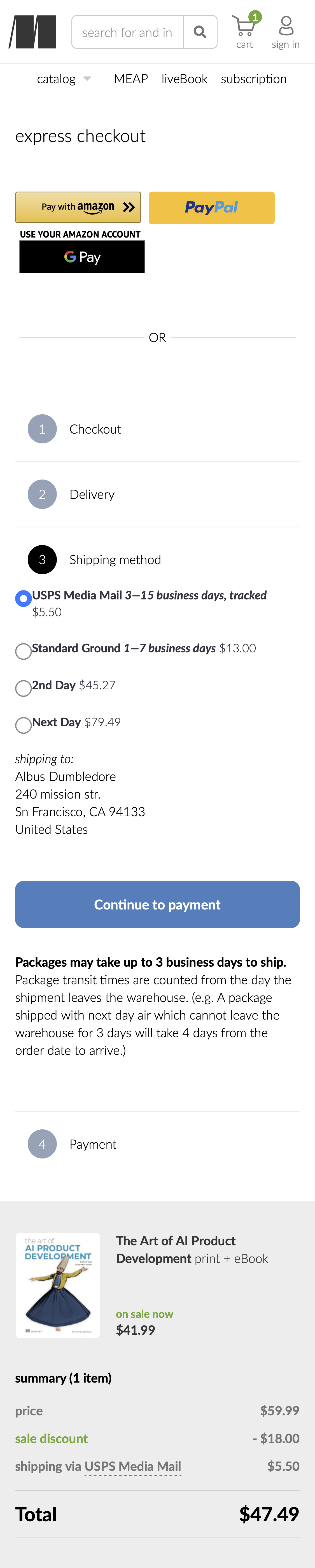Expand the Payment section
This screenshot has width=315, height=1568.
(93, 1144)
